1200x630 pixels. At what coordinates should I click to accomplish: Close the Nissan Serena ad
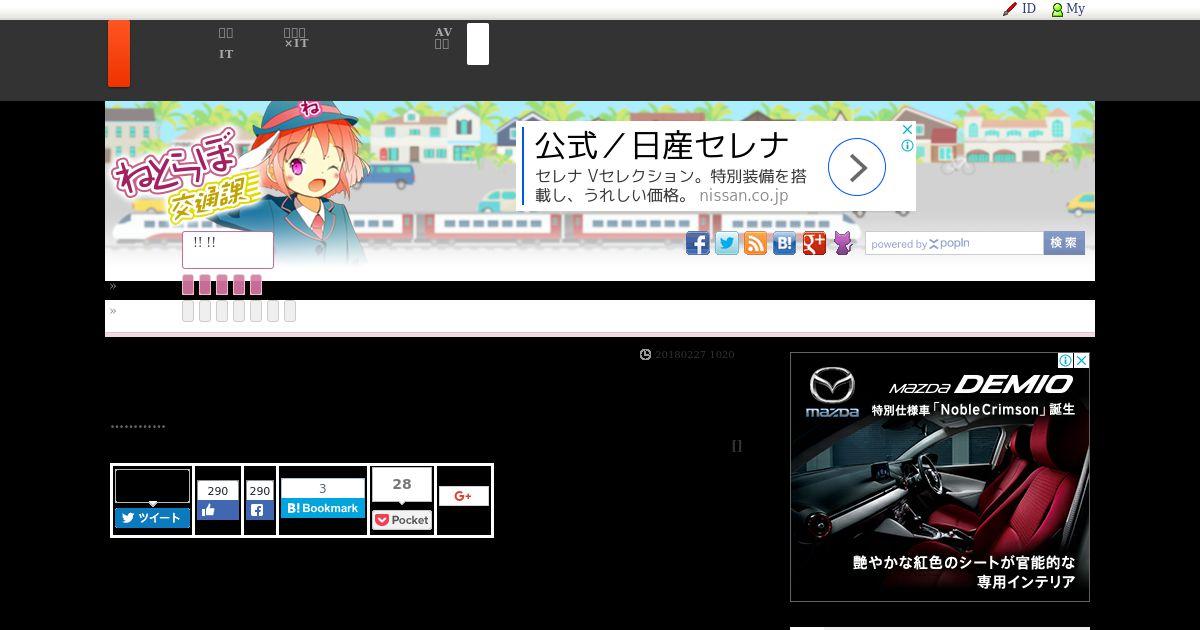[x=907, y=130]
